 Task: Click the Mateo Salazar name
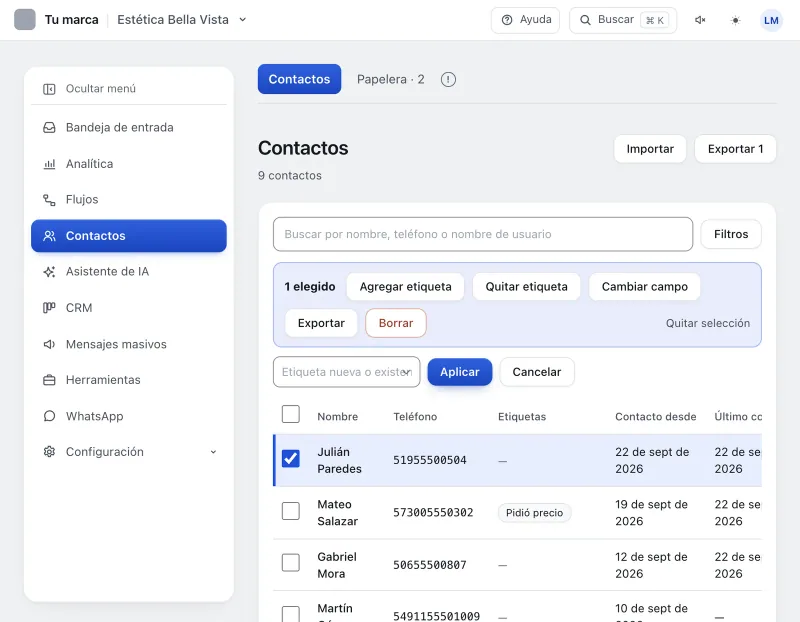click(337, 513)
